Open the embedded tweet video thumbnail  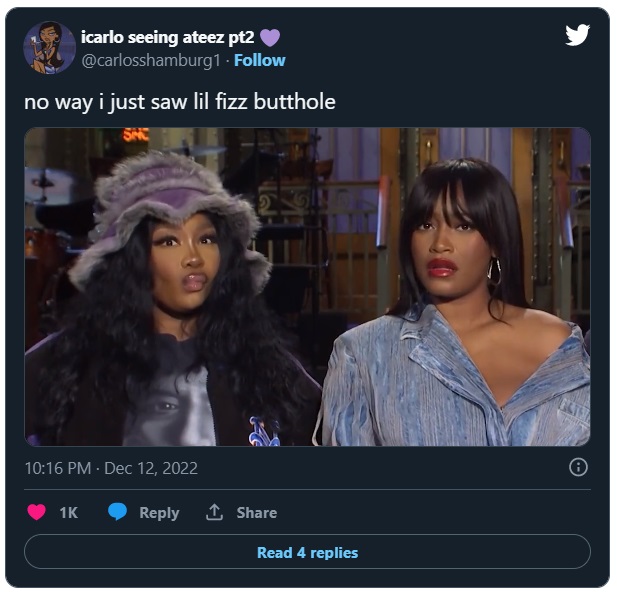click(x=307, y=287)
